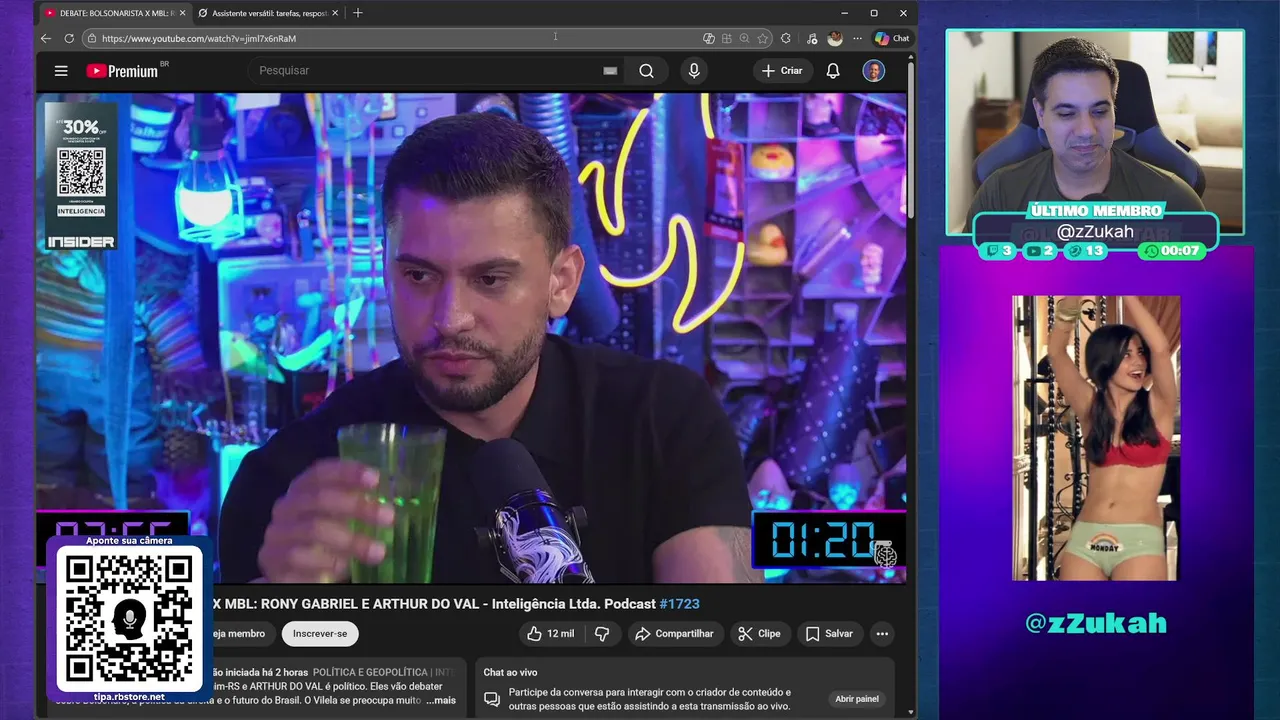Create a clip with Clipe button
The height and width of the screenshot is (720, 1280).
pos(759,634)
